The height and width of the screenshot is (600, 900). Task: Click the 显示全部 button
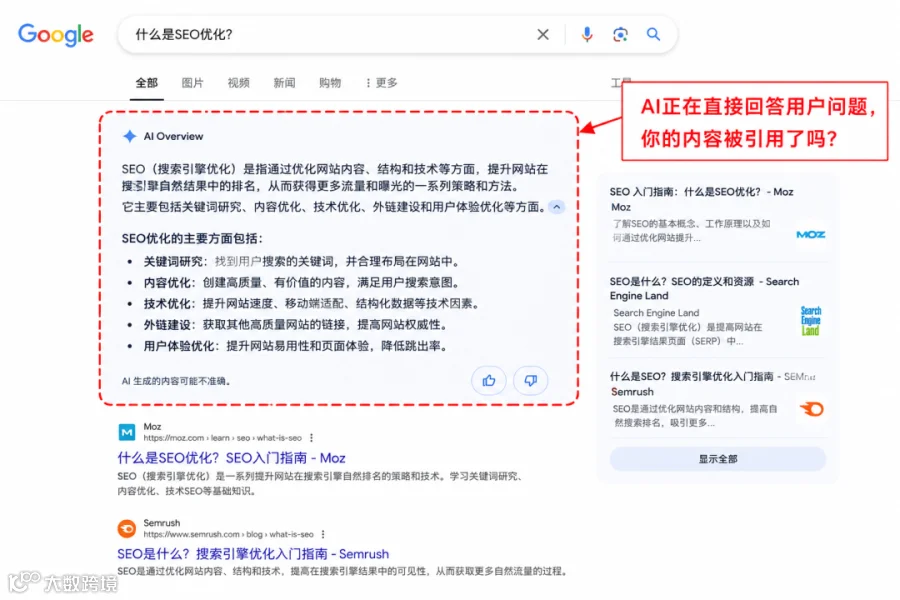[717, 459]
